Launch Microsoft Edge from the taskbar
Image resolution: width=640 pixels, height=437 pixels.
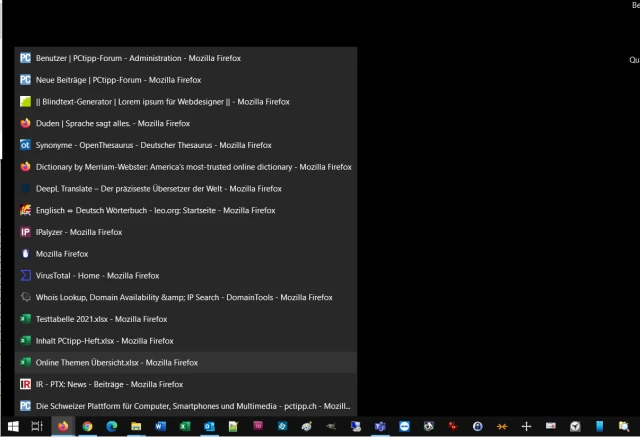click(112, 426)
